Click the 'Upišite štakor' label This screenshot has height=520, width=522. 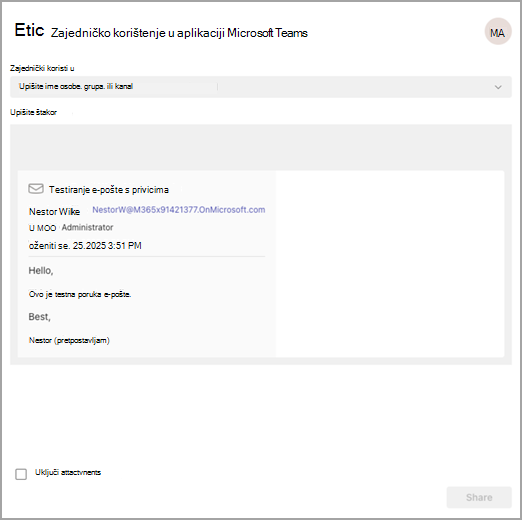[x=33, y=112]
